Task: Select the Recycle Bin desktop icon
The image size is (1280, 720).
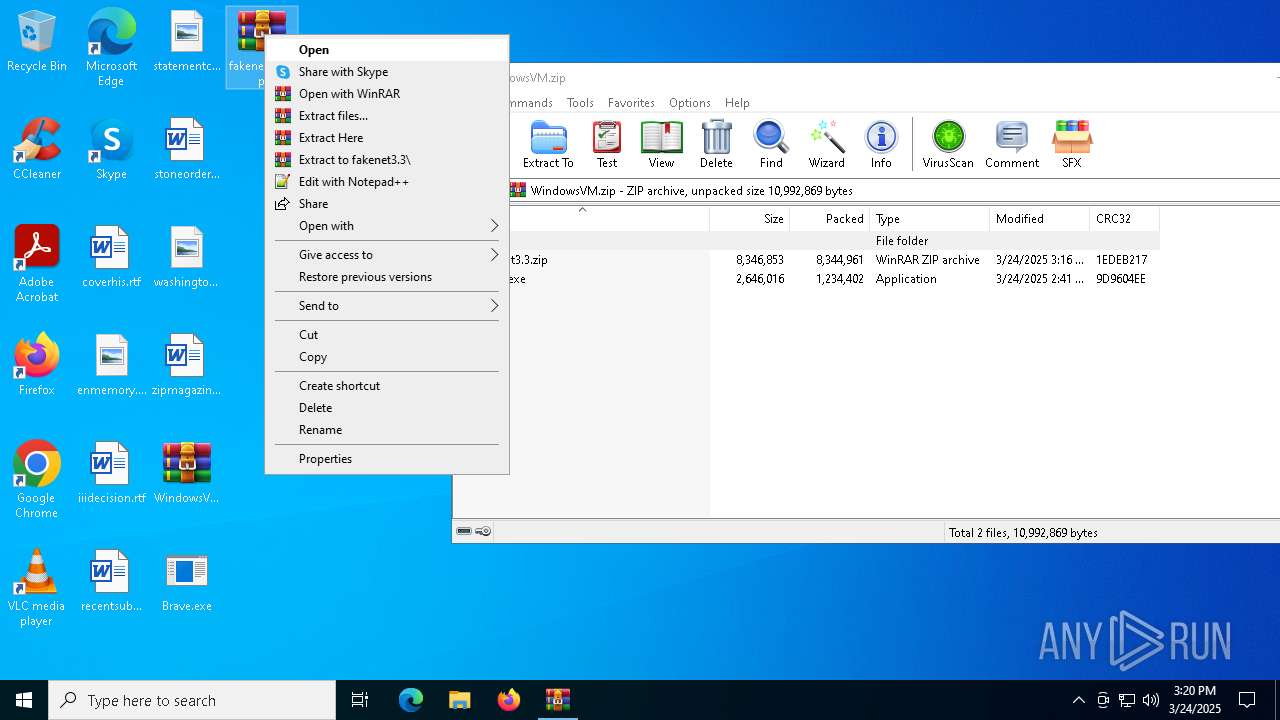Action: click(x=37, y=41)
